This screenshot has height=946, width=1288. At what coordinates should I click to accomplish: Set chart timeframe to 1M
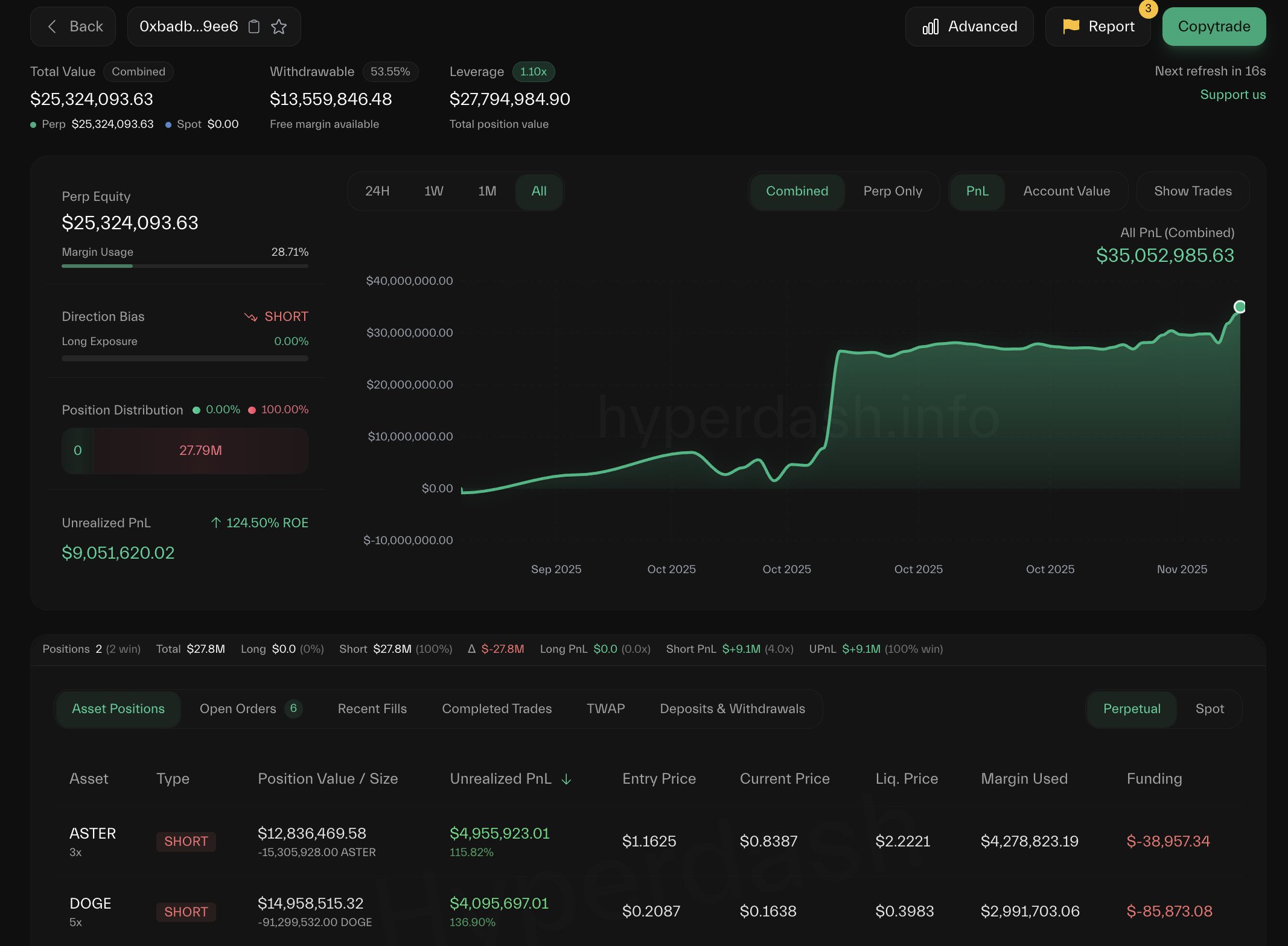[487, 191]
